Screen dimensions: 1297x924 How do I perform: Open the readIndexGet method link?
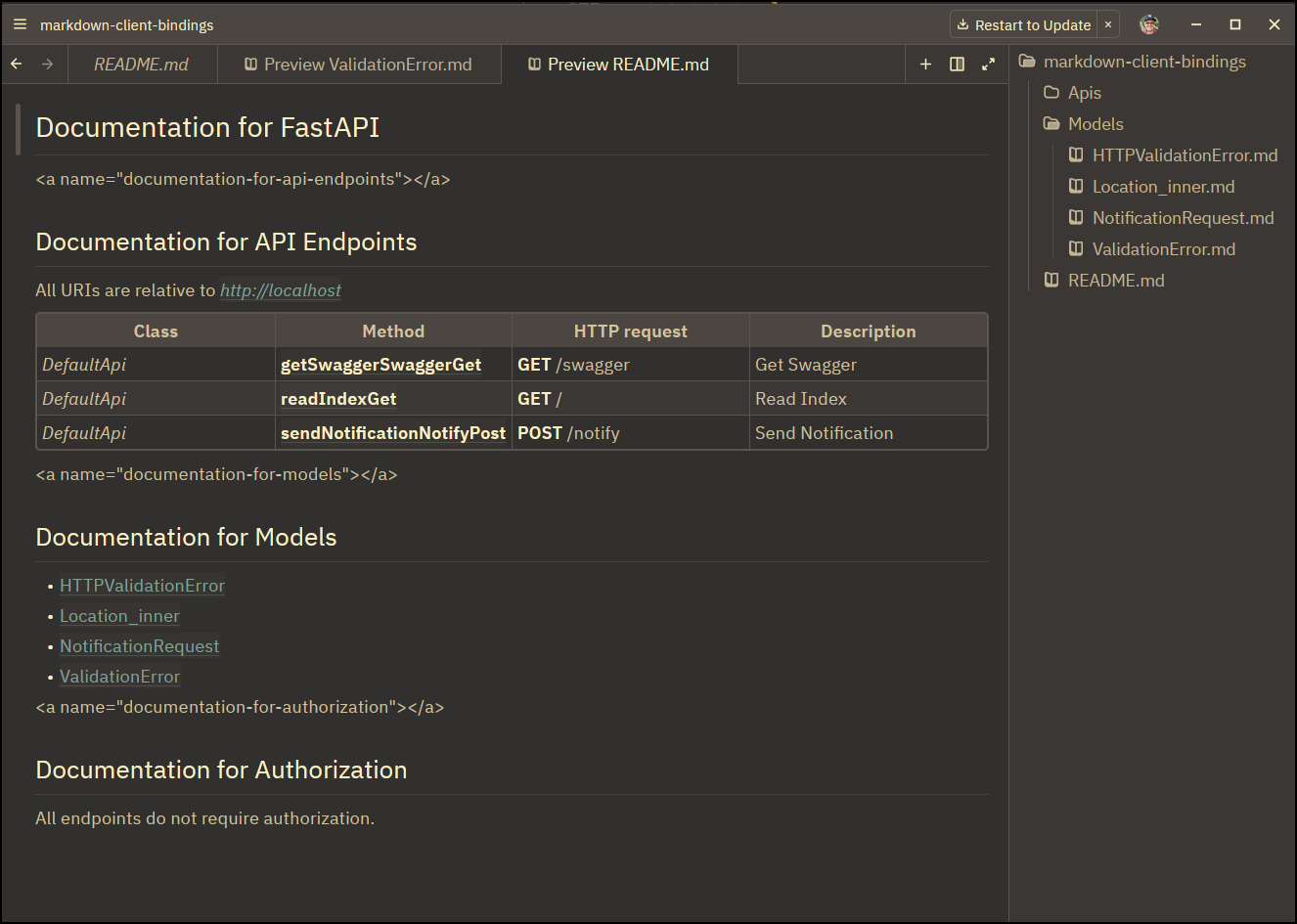point(338,399)
